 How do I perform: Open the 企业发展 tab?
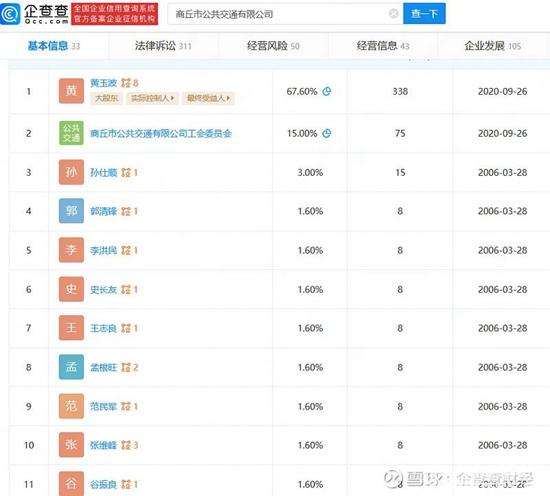(493, 46)
